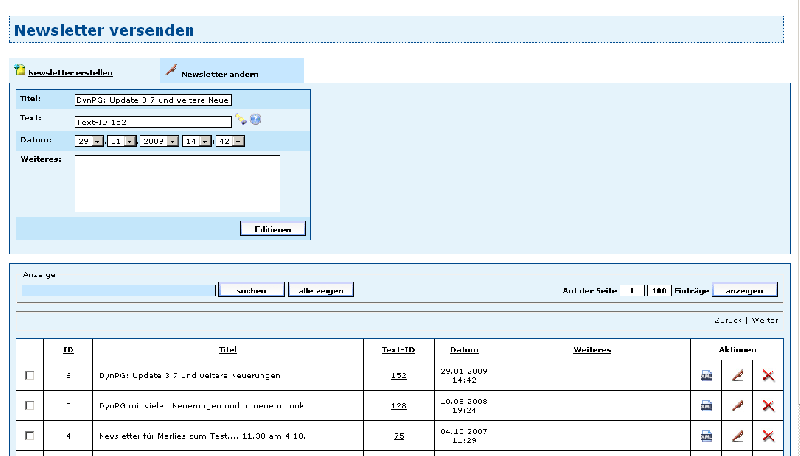Switch to the Newsletter erstellen tab
Viewport: 800px width, 456px height.
pyautogui.click(x=70, y=73)
